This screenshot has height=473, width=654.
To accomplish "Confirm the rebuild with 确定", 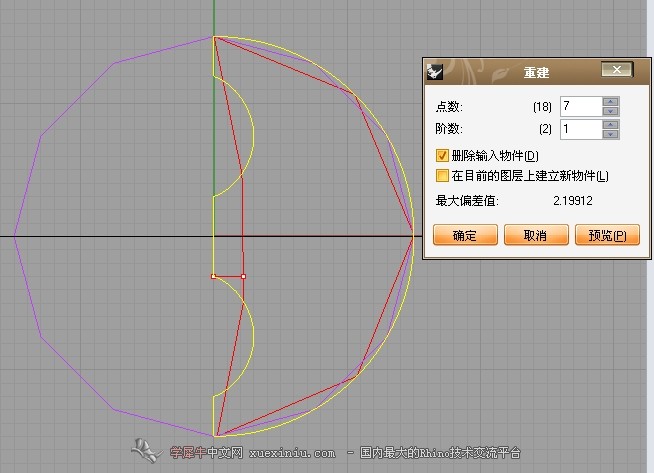I will (465, 235).
